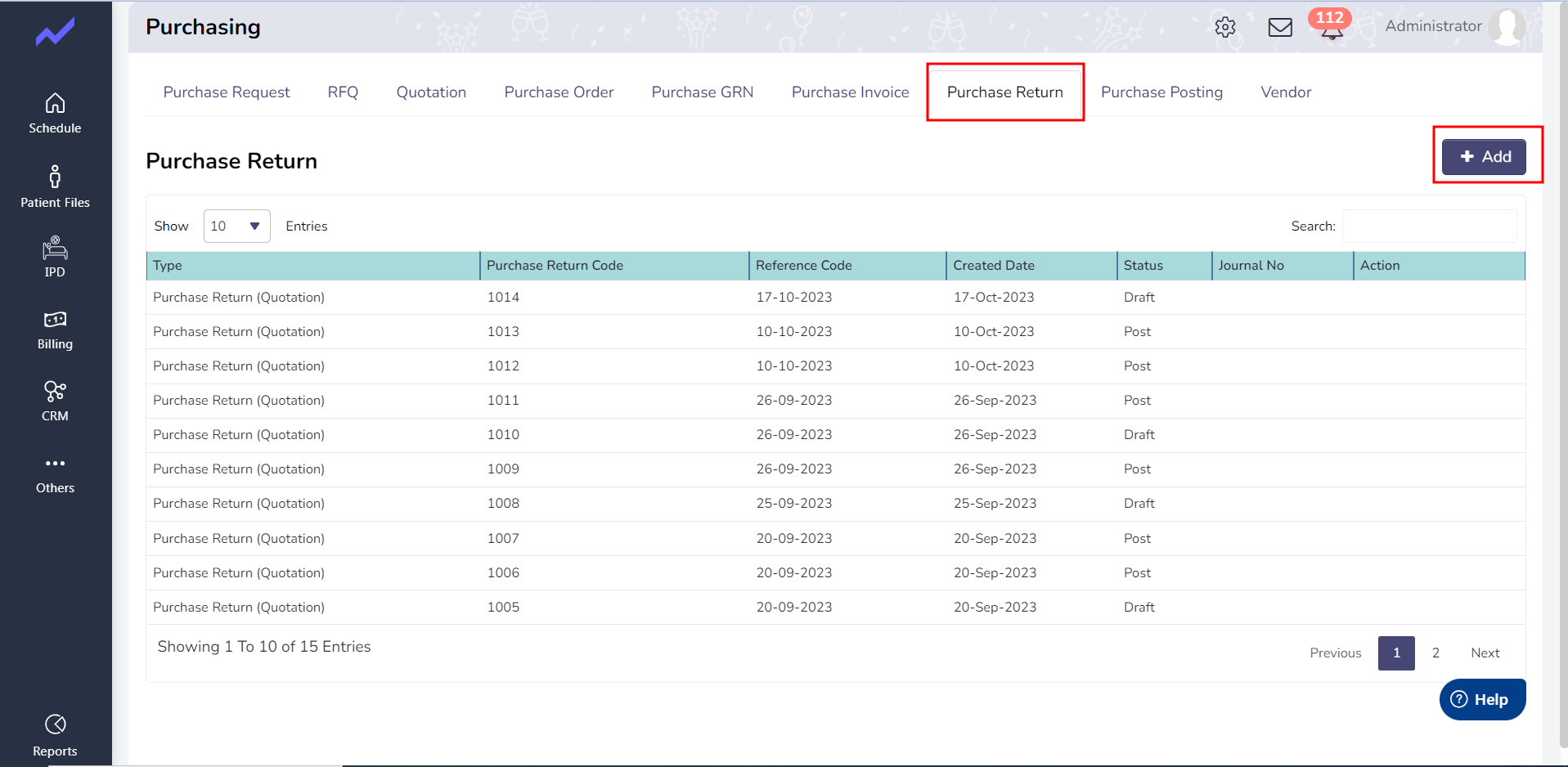1568x767 pixels.
Task: Show Others menu in sidebar
Action: [x=55, y=474]
